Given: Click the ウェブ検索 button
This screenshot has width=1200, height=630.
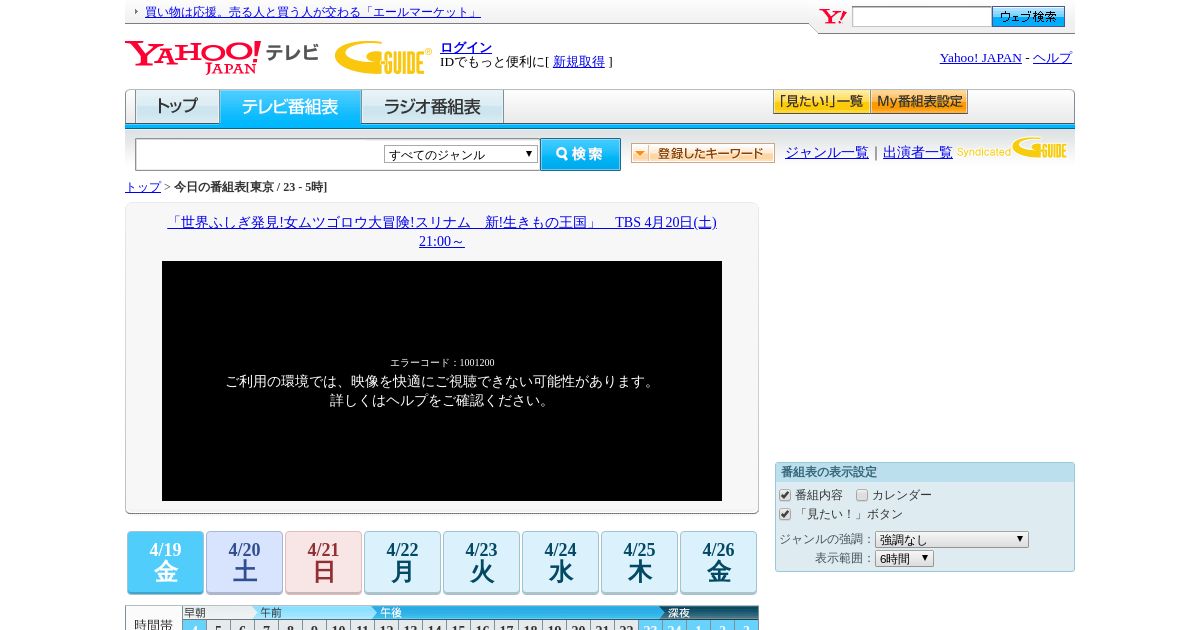Looking at the screenshot, I should 1028,17.
